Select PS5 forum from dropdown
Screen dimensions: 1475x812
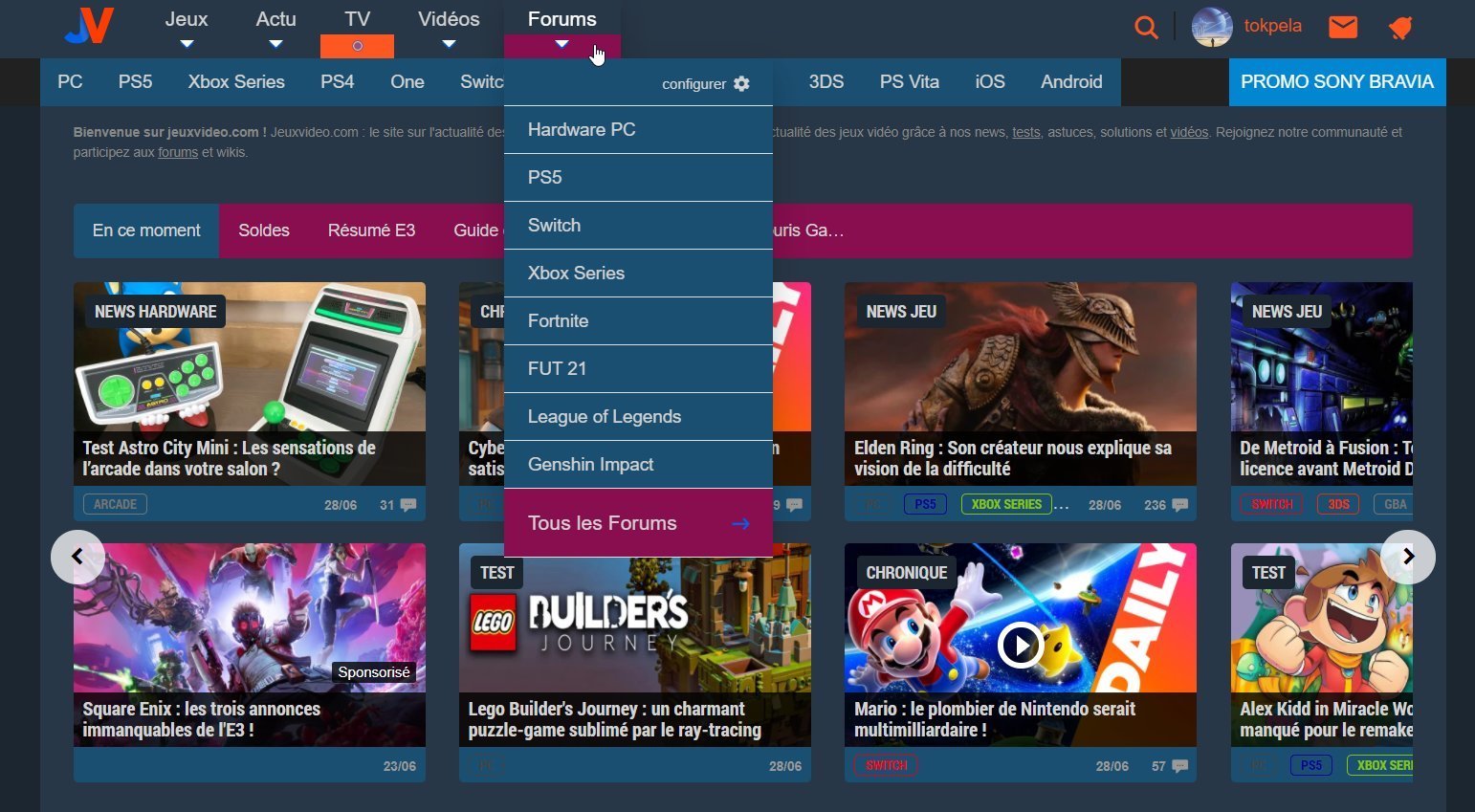pos(638,178)
